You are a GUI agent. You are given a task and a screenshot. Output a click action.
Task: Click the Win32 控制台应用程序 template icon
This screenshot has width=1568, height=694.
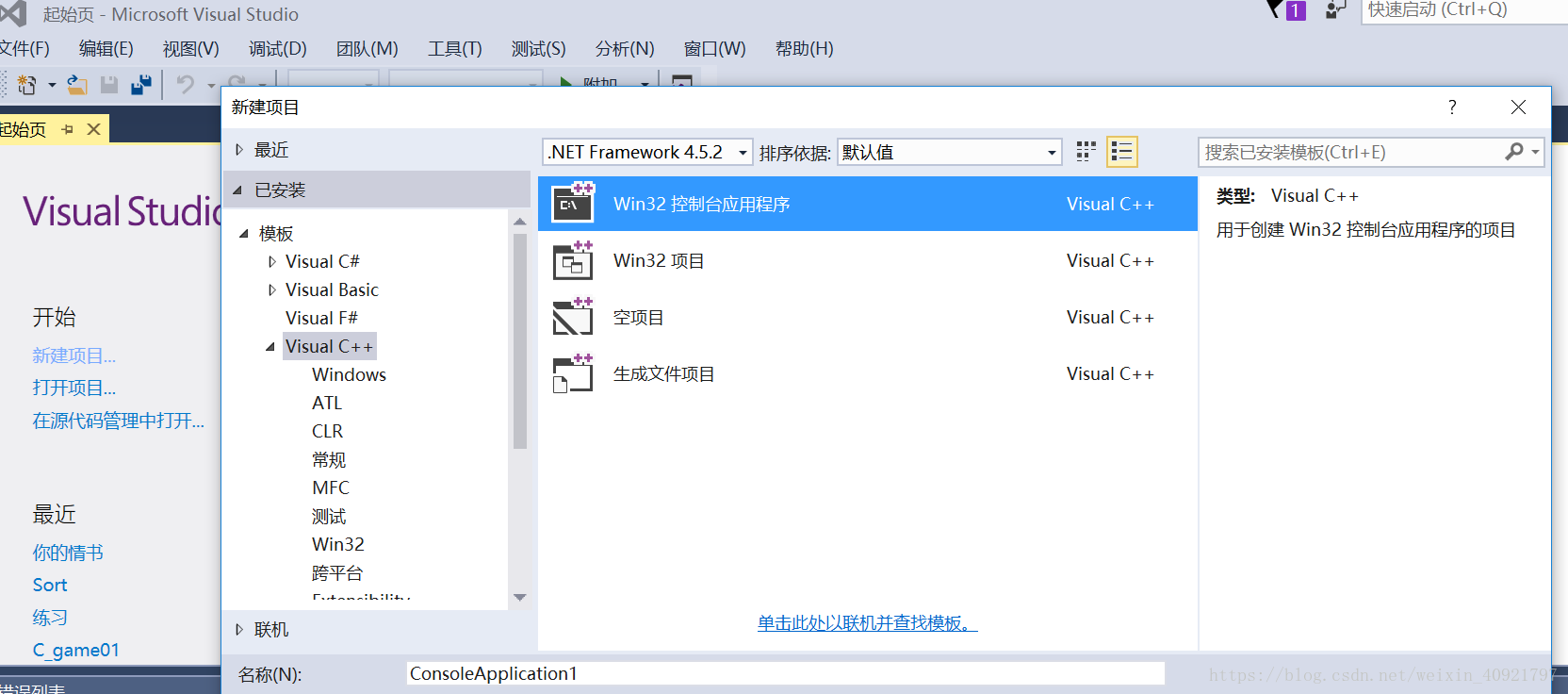point(573,203)
